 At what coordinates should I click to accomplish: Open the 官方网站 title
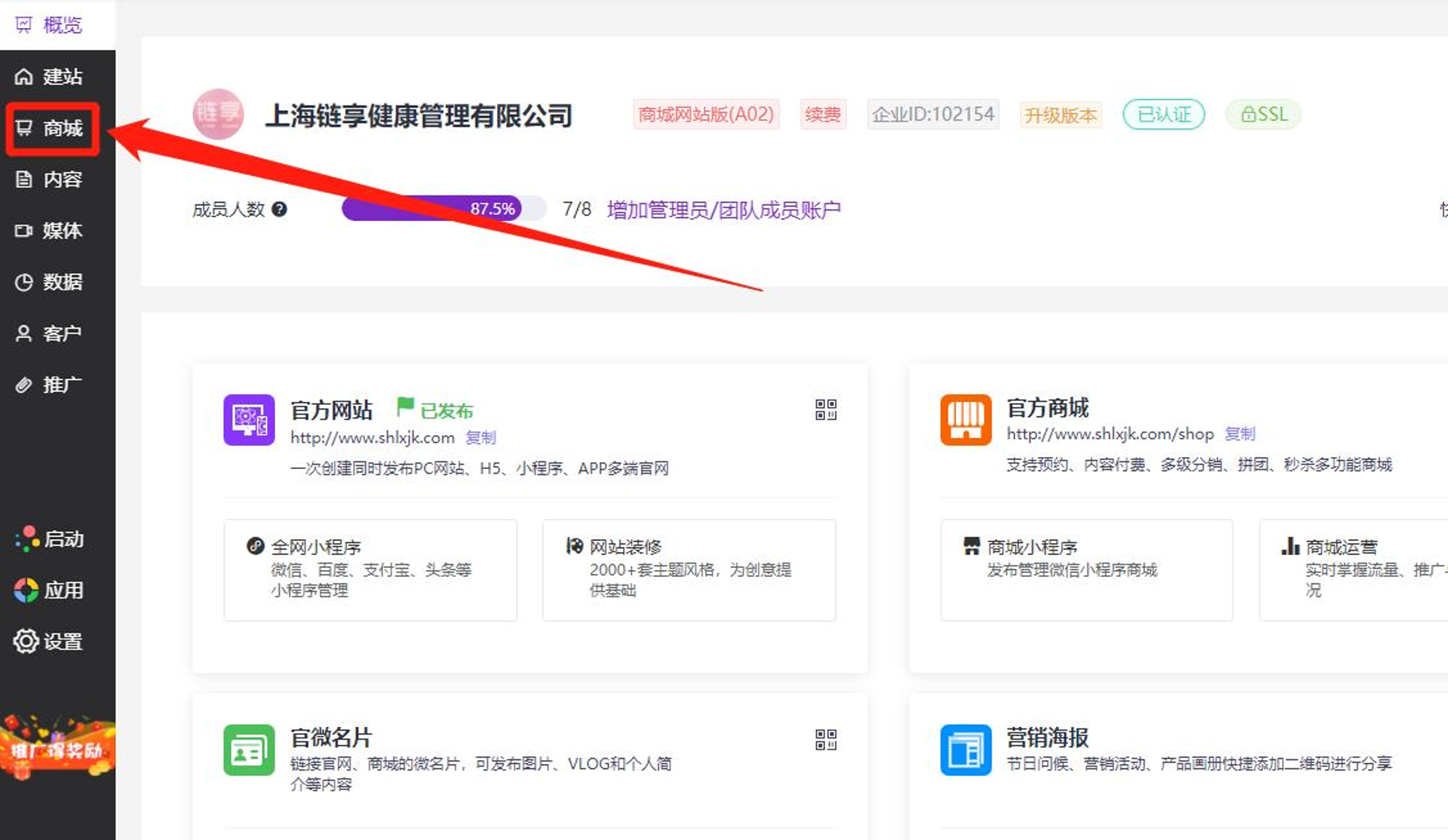point(332,409)
